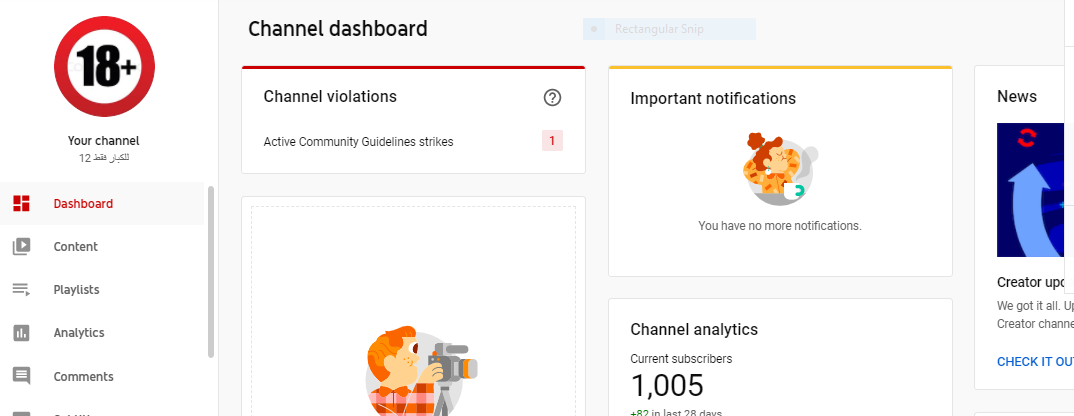Click the sidebar vertical scrollbar

pos(211,271)
